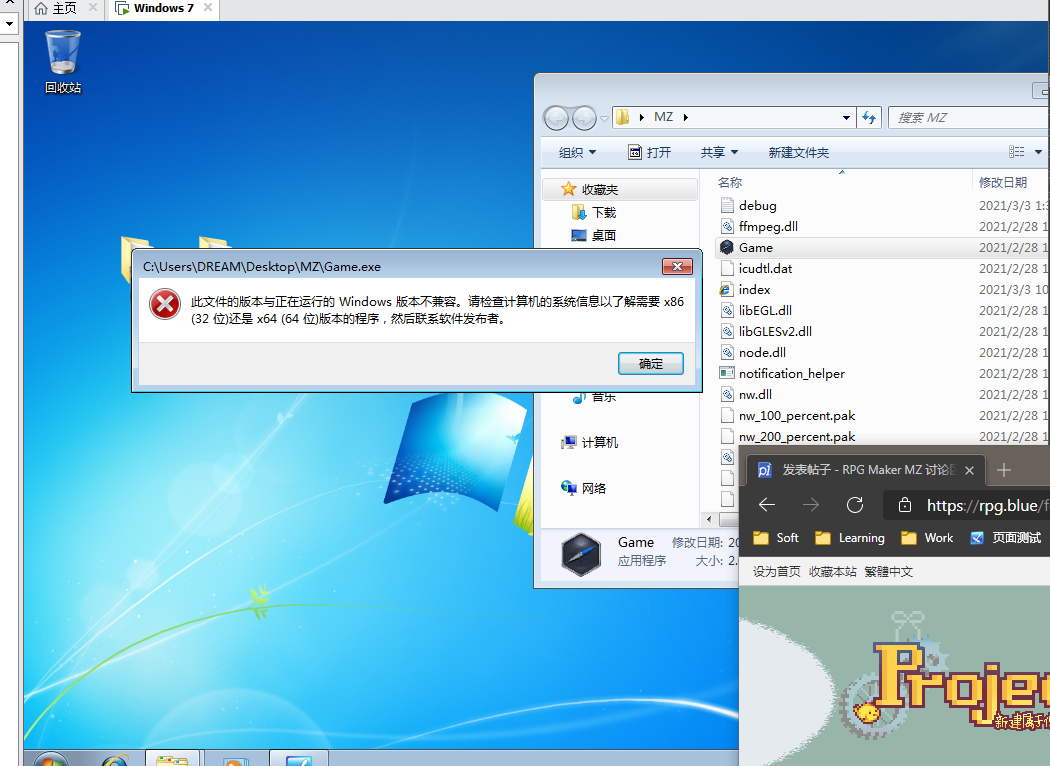Click 确定 in the error dialog

click(651, 364)
